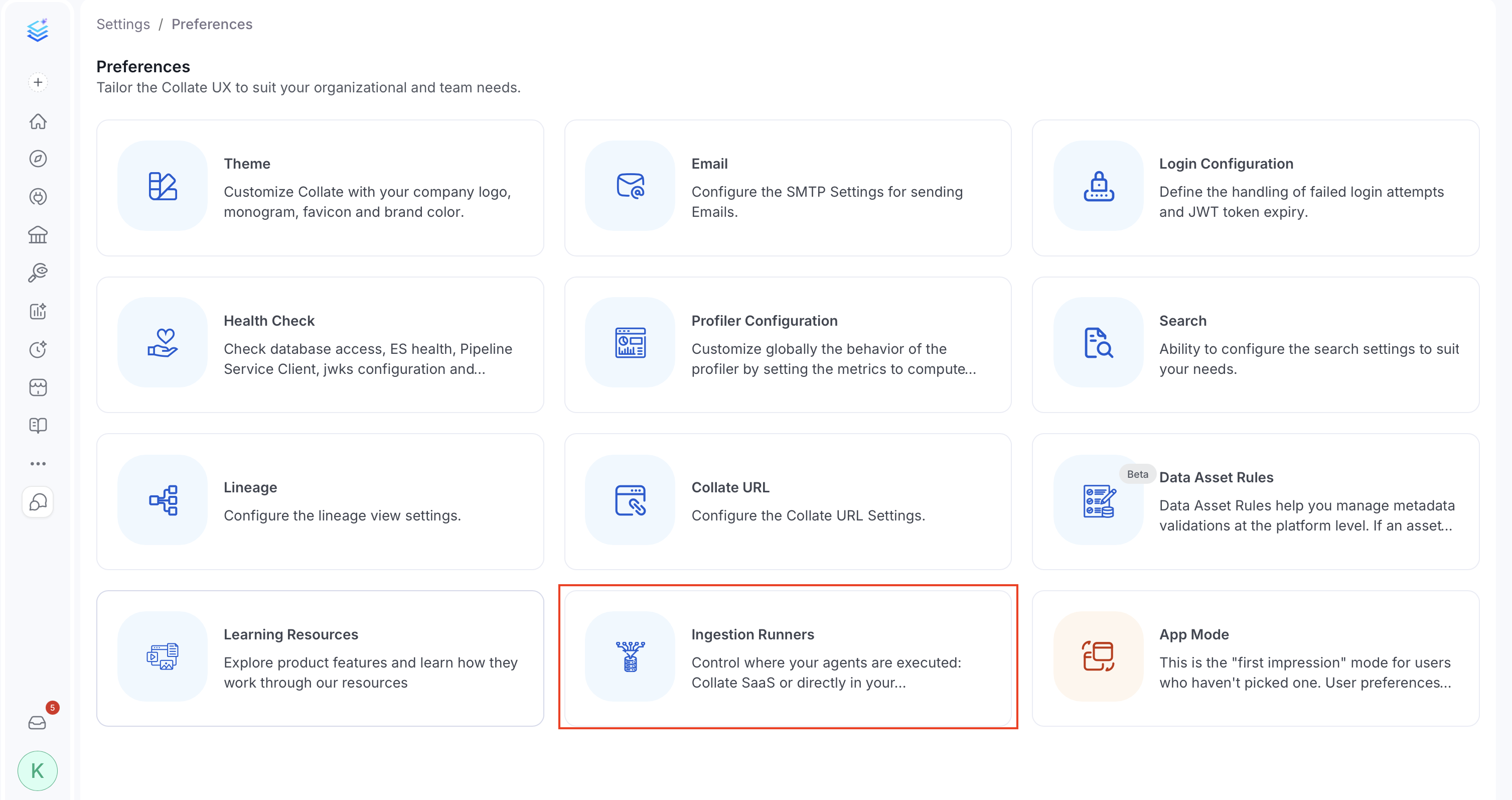Click 'Configure the SMTP Settings' description
This screenshot has width=1512, height=800.
click(827, 202)
